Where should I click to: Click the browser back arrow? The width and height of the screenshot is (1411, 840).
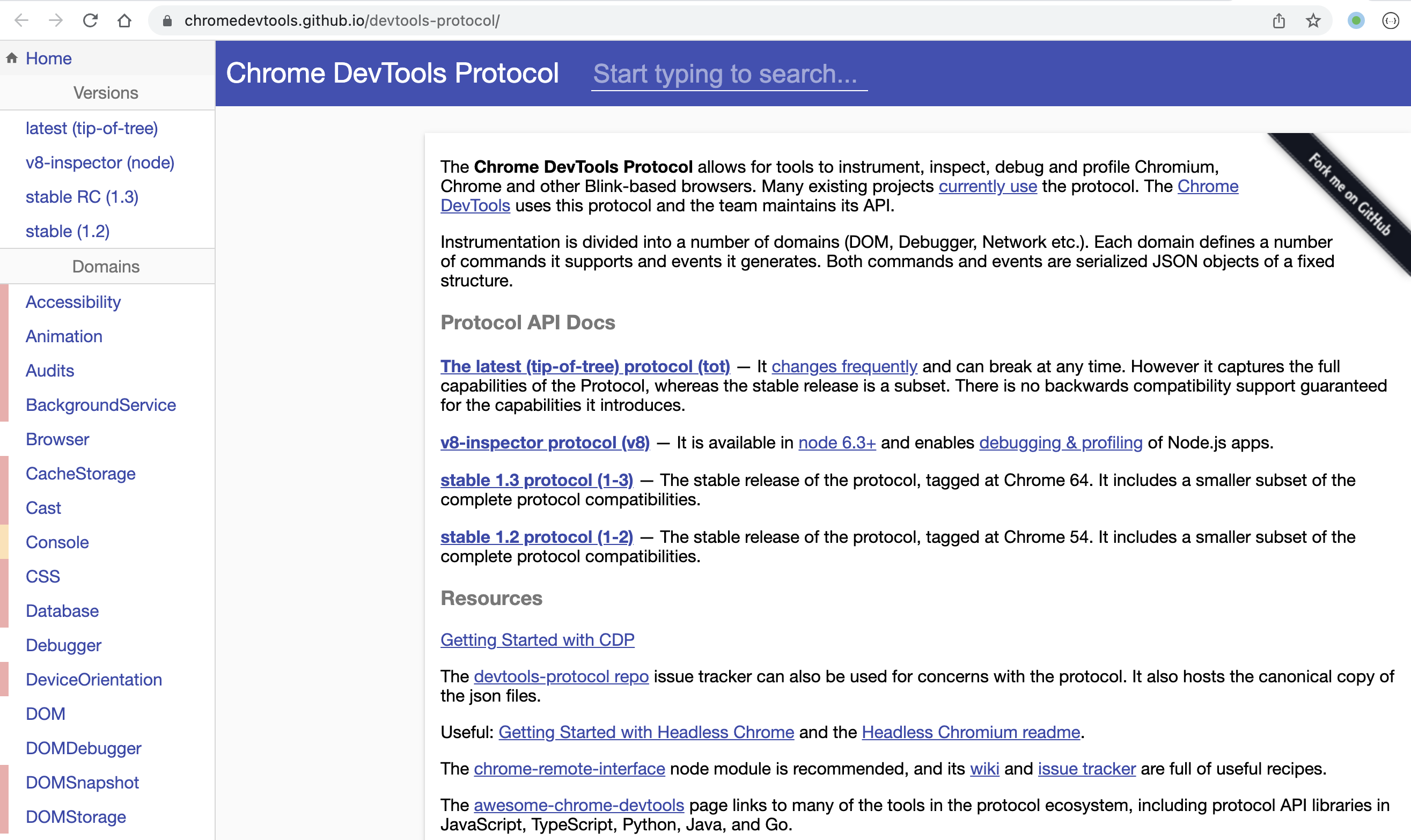point(21,21)
